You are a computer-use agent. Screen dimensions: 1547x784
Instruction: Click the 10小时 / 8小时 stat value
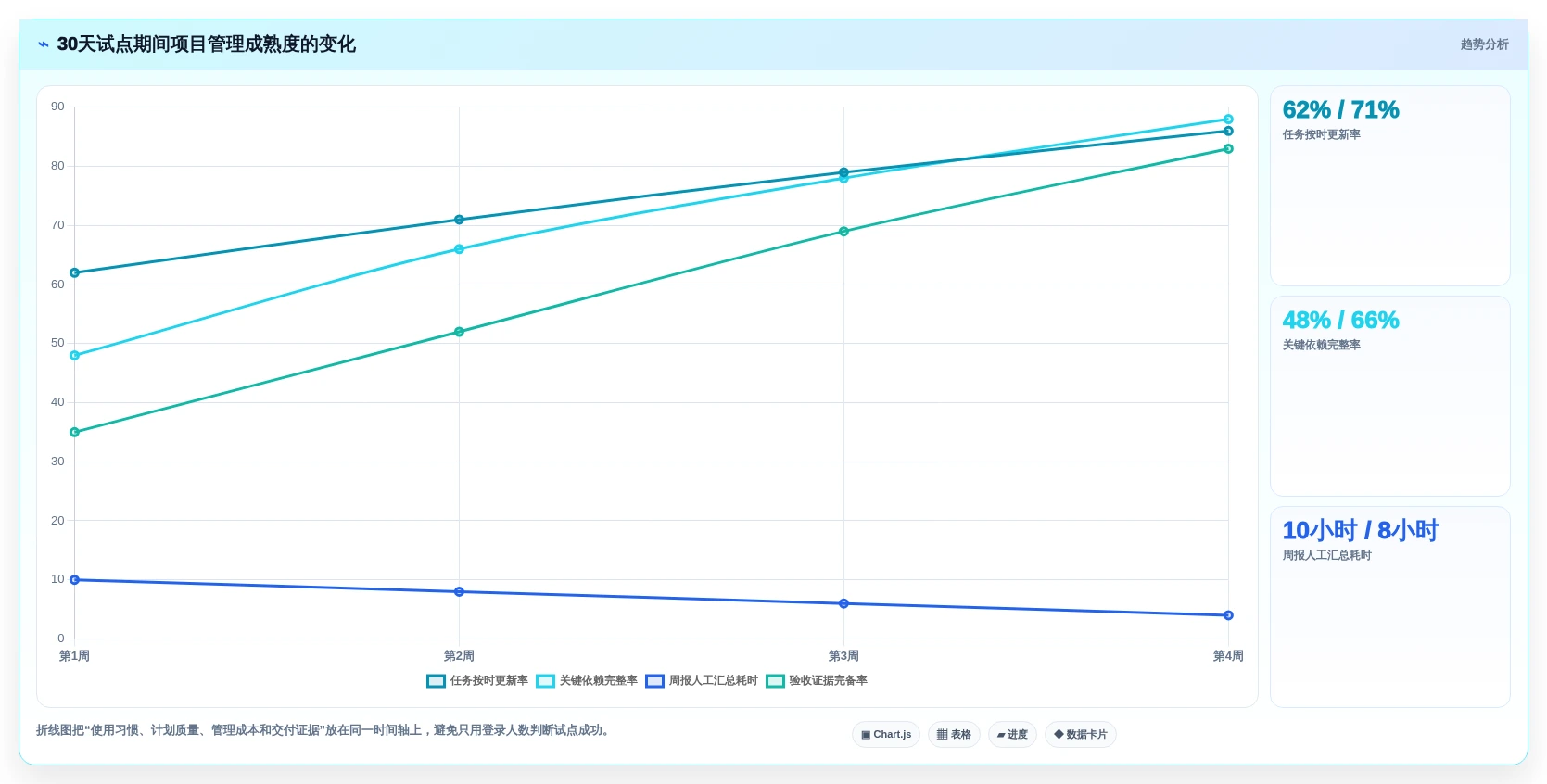point(1360,531)
